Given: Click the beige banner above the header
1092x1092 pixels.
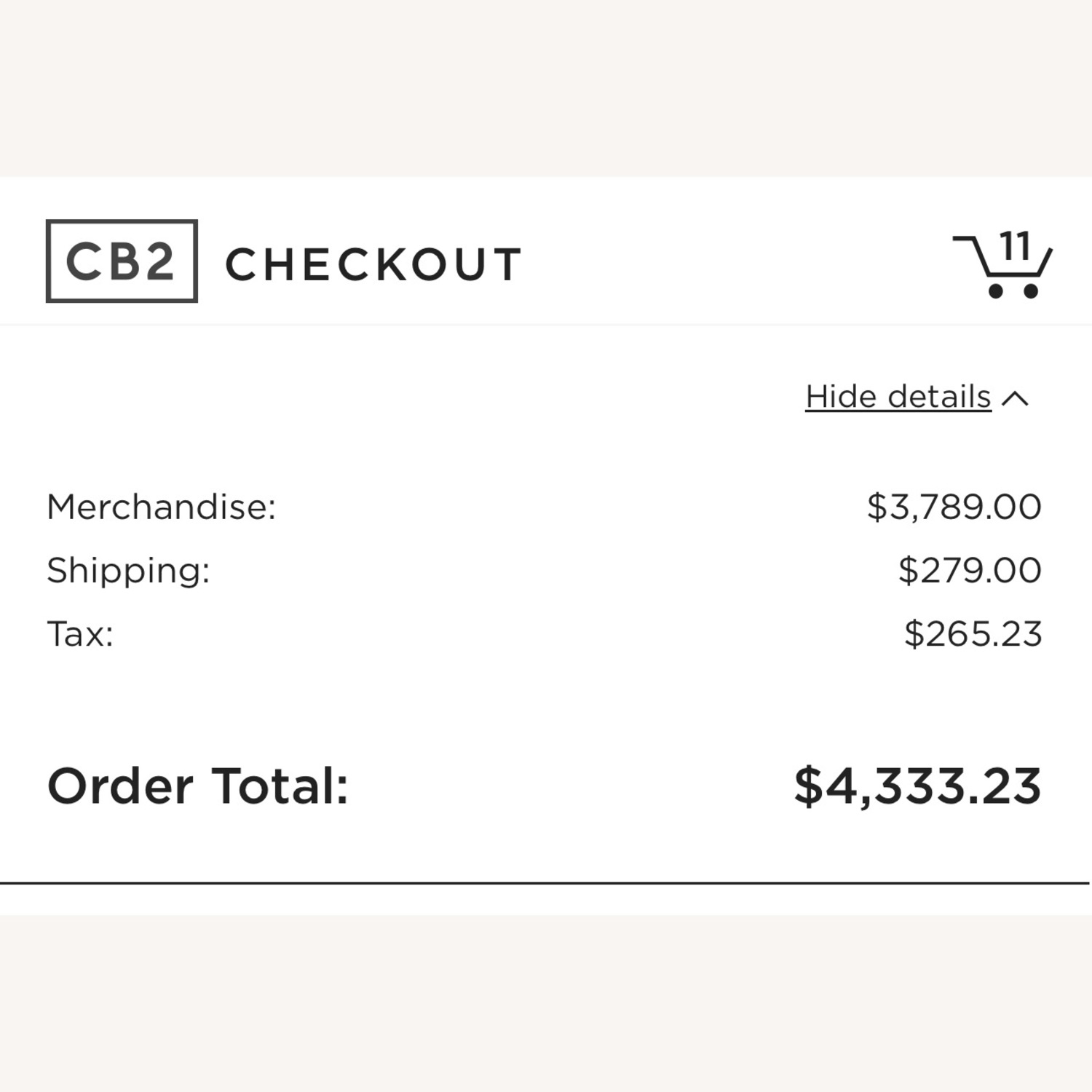Looking at the screenshot, I should (546, 87).
